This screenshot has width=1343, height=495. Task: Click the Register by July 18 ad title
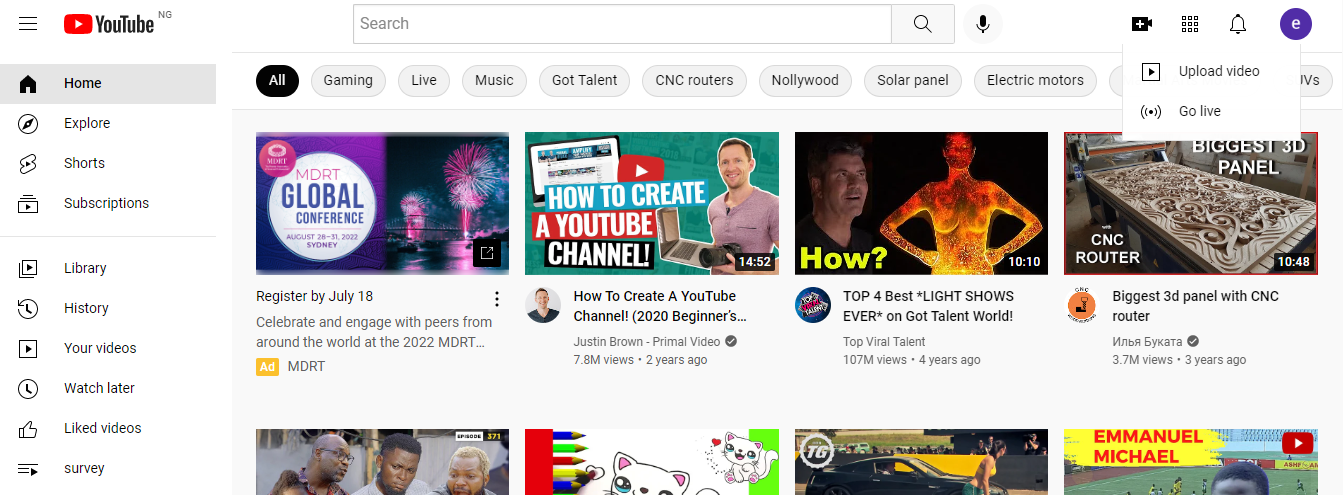point(315,296)
